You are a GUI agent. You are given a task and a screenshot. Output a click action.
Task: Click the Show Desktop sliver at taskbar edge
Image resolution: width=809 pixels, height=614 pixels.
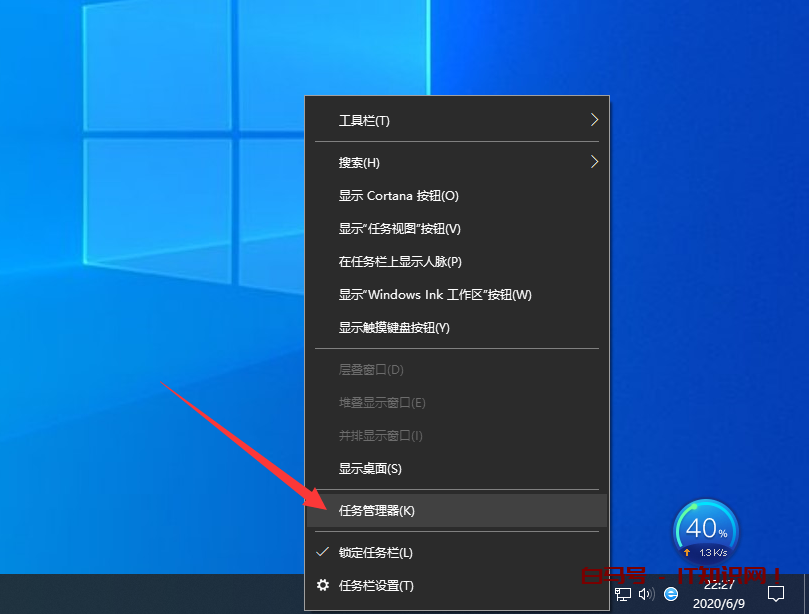[806, 594]
